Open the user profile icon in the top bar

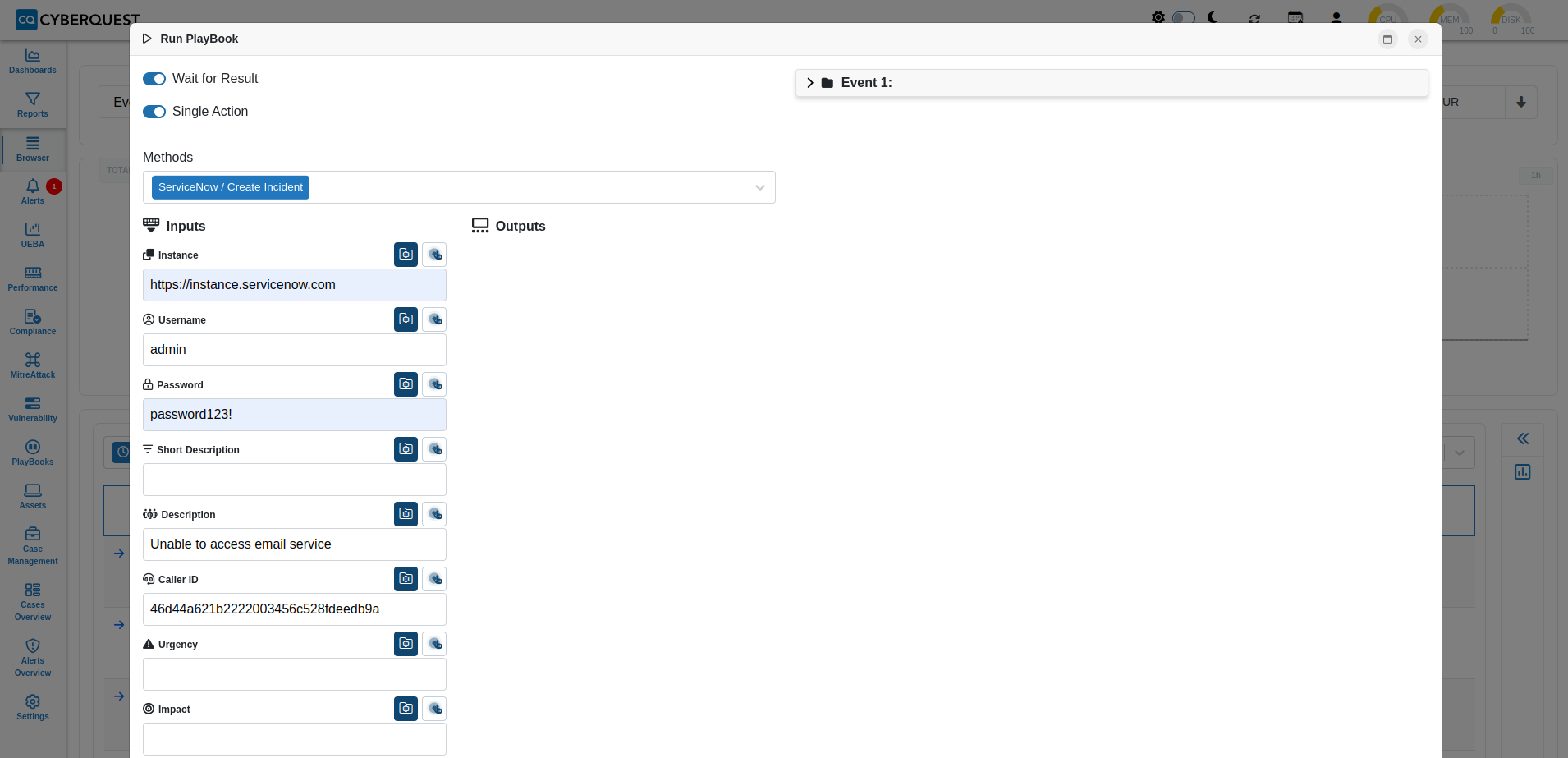(1336, 18)
